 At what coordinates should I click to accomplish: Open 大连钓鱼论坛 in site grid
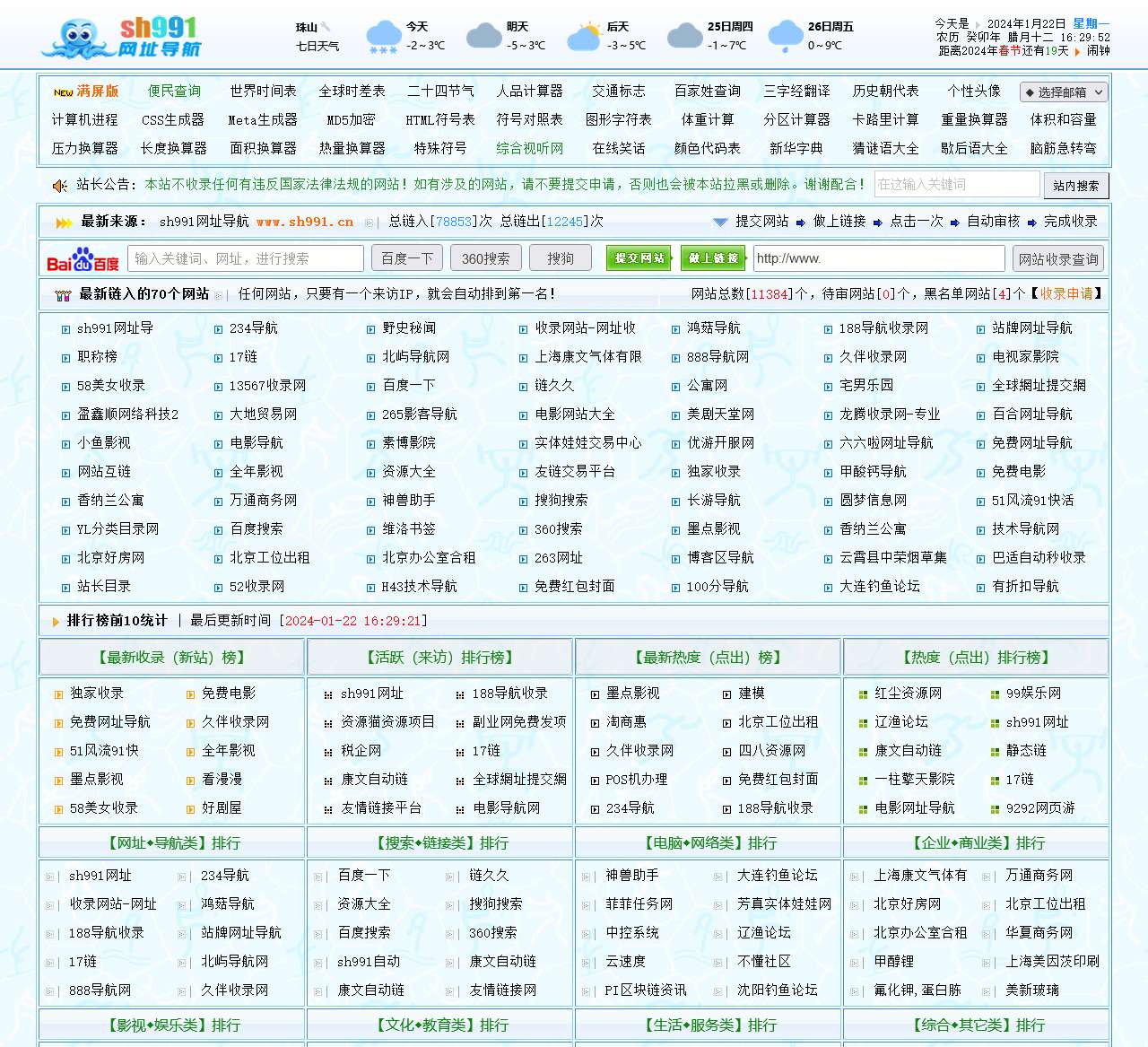pos(880,587)
